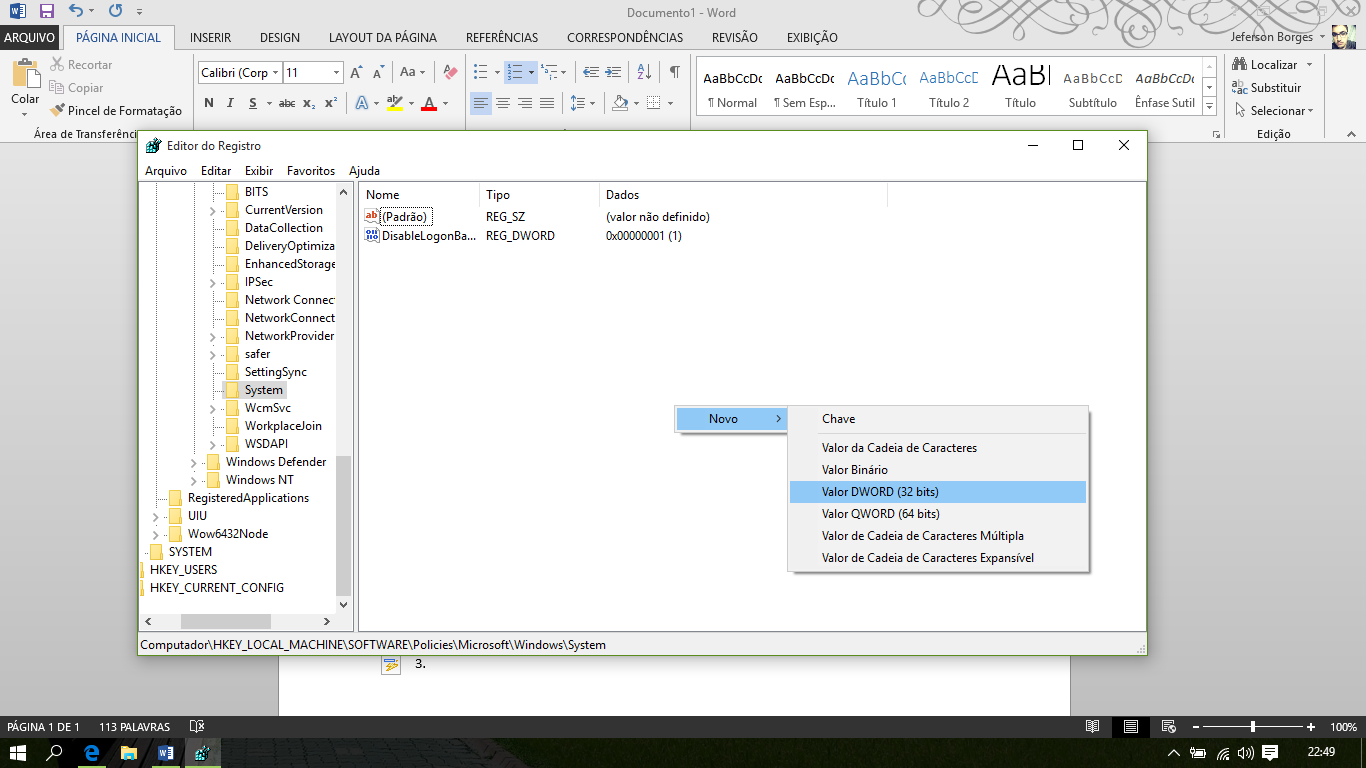Image resolution: width=1366 pixels, height=768 pixels.
Task: Click the shading paint bucket icon
Action: click(x=620, y=103)
